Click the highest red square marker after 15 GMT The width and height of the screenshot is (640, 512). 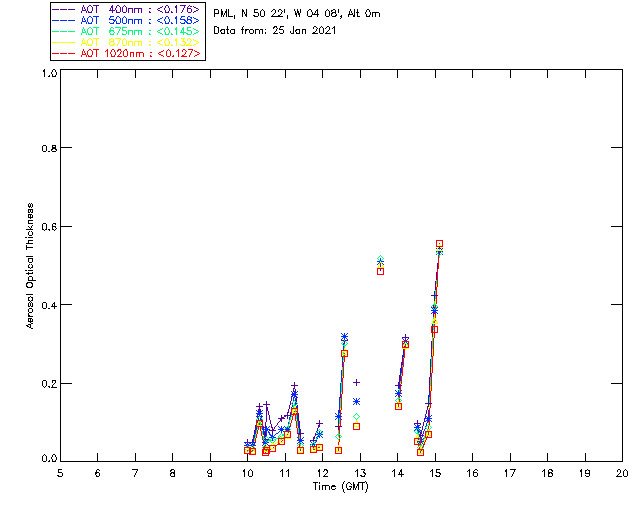pos(439,244)
